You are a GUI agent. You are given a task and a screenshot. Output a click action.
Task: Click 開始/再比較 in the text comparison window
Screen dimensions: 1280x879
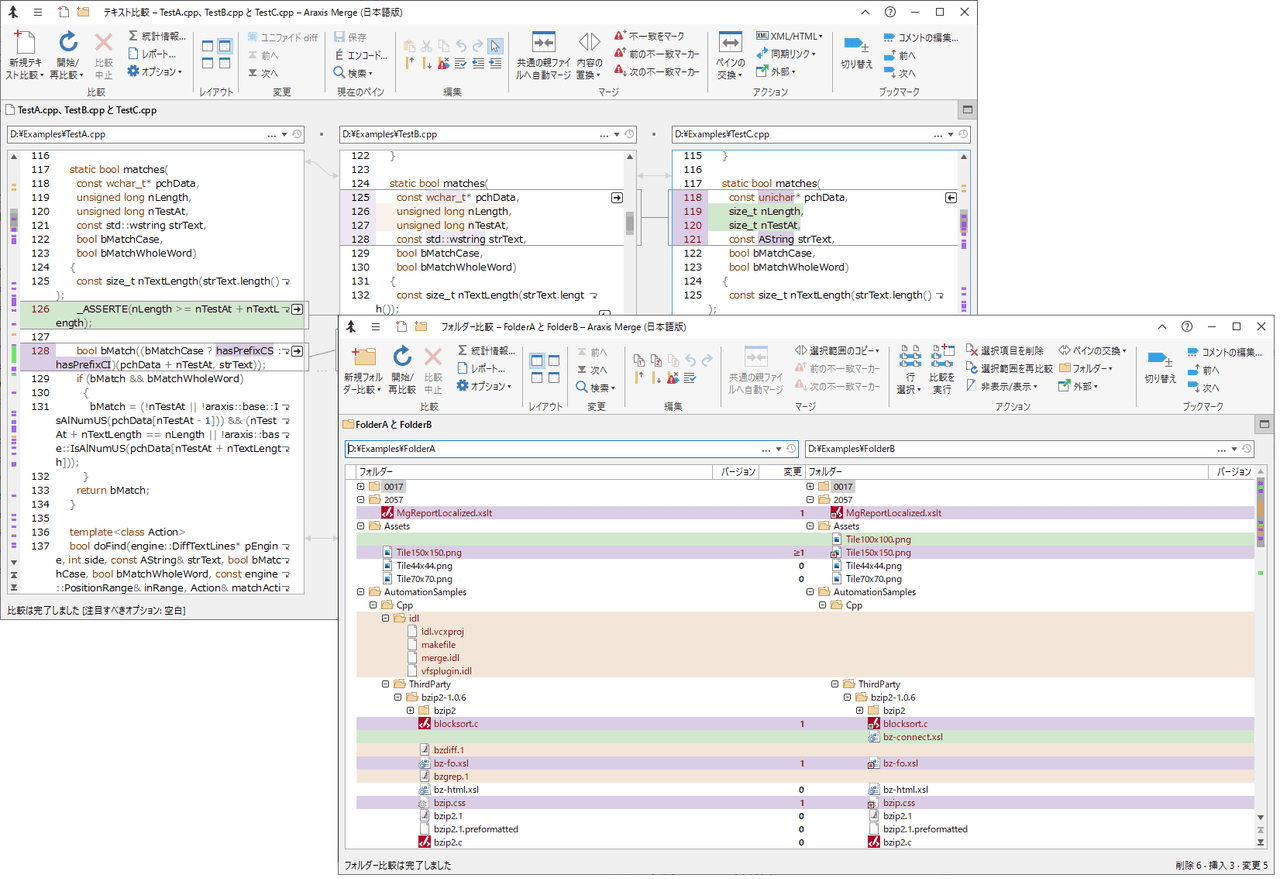point(68,55)
